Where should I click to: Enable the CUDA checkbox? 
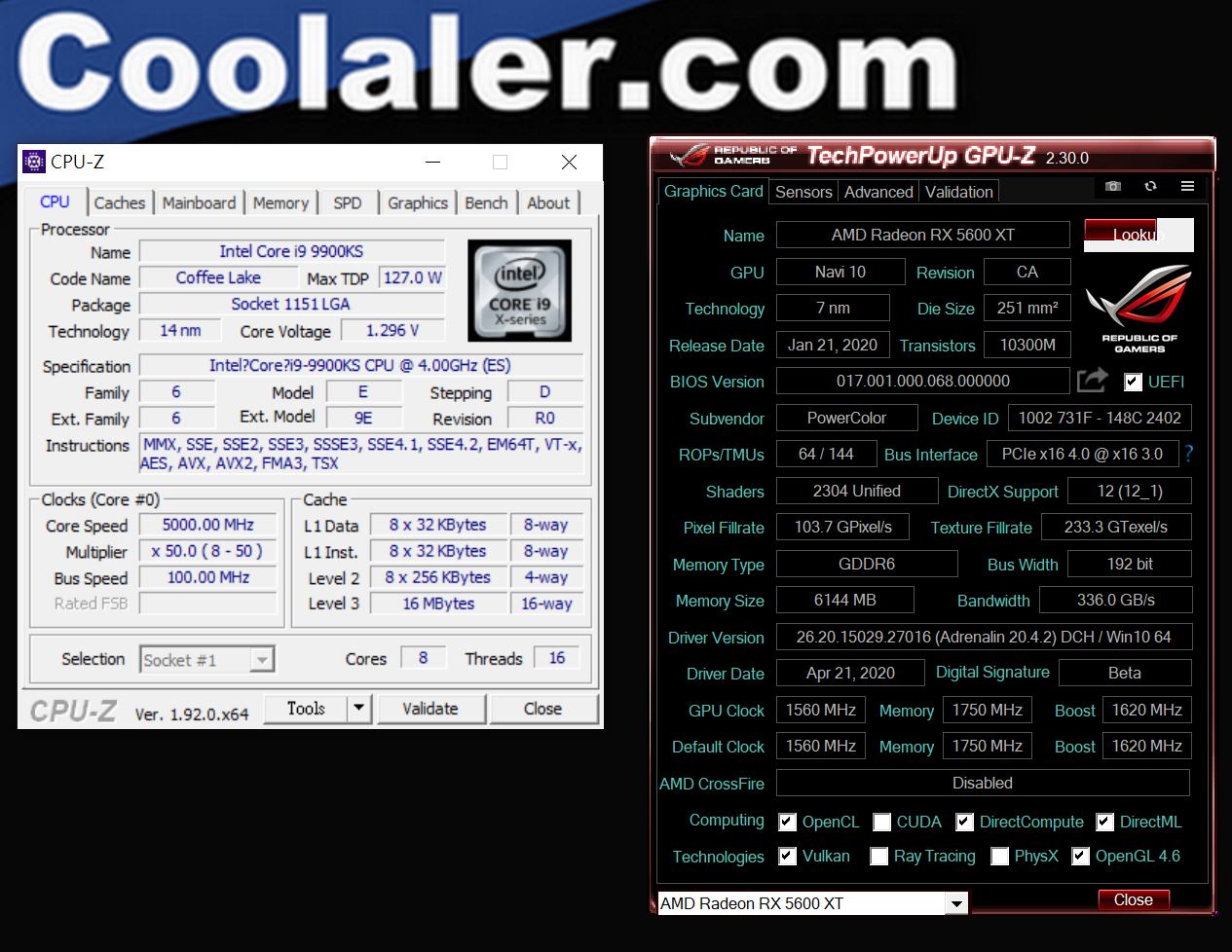pyautogui.click(x=881, y=823)
